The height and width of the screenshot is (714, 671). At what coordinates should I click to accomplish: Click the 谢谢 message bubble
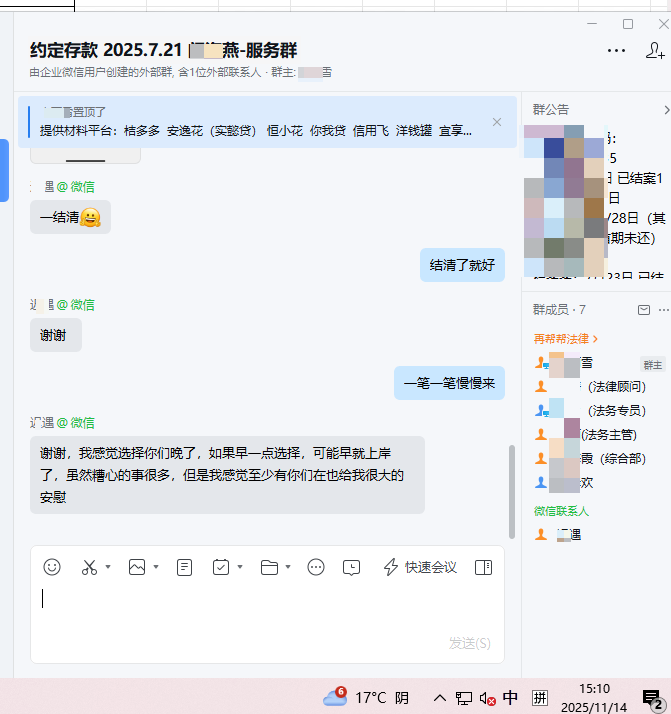(56, 335)
